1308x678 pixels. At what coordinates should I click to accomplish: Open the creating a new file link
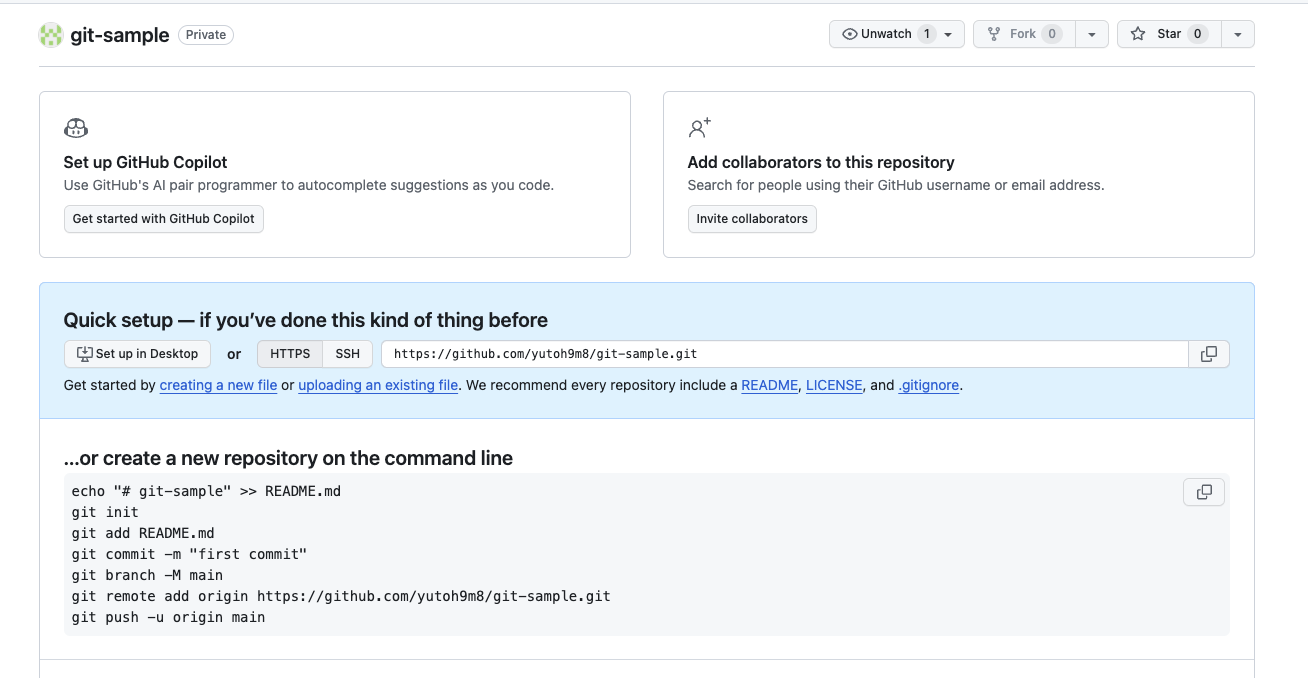[x=218, y=385]
